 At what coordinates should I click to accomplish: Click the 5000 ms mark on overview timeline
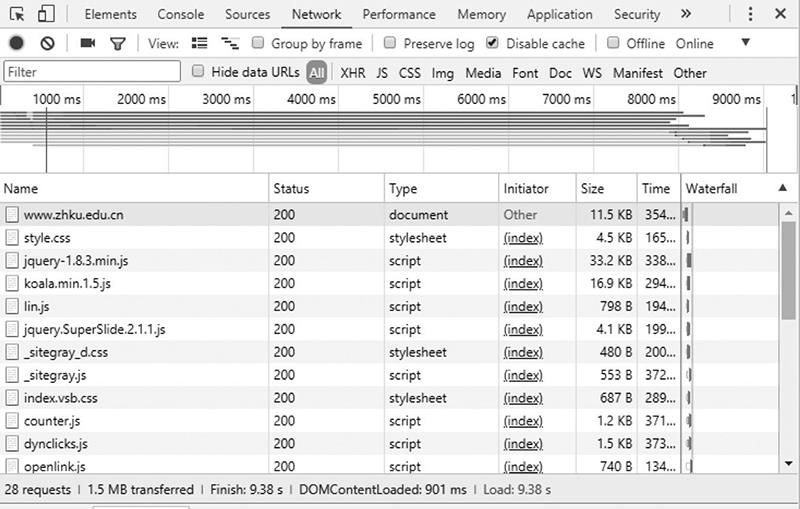(396, 99)
